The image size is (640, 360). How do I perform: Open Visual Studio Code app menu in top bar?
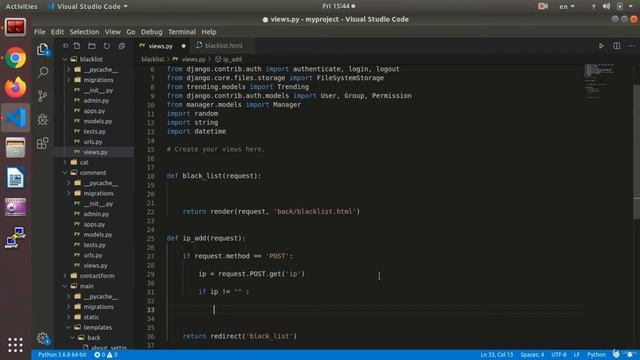[88, 6]
